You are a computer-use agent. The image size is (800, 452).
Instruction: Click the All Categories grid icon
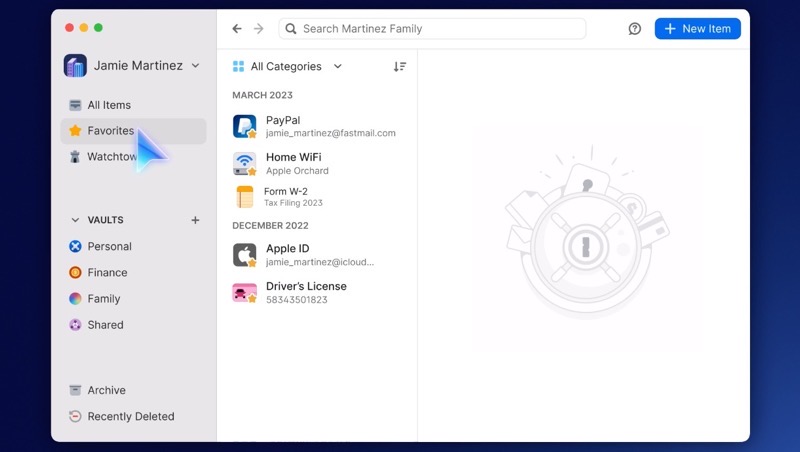[238, 66]
